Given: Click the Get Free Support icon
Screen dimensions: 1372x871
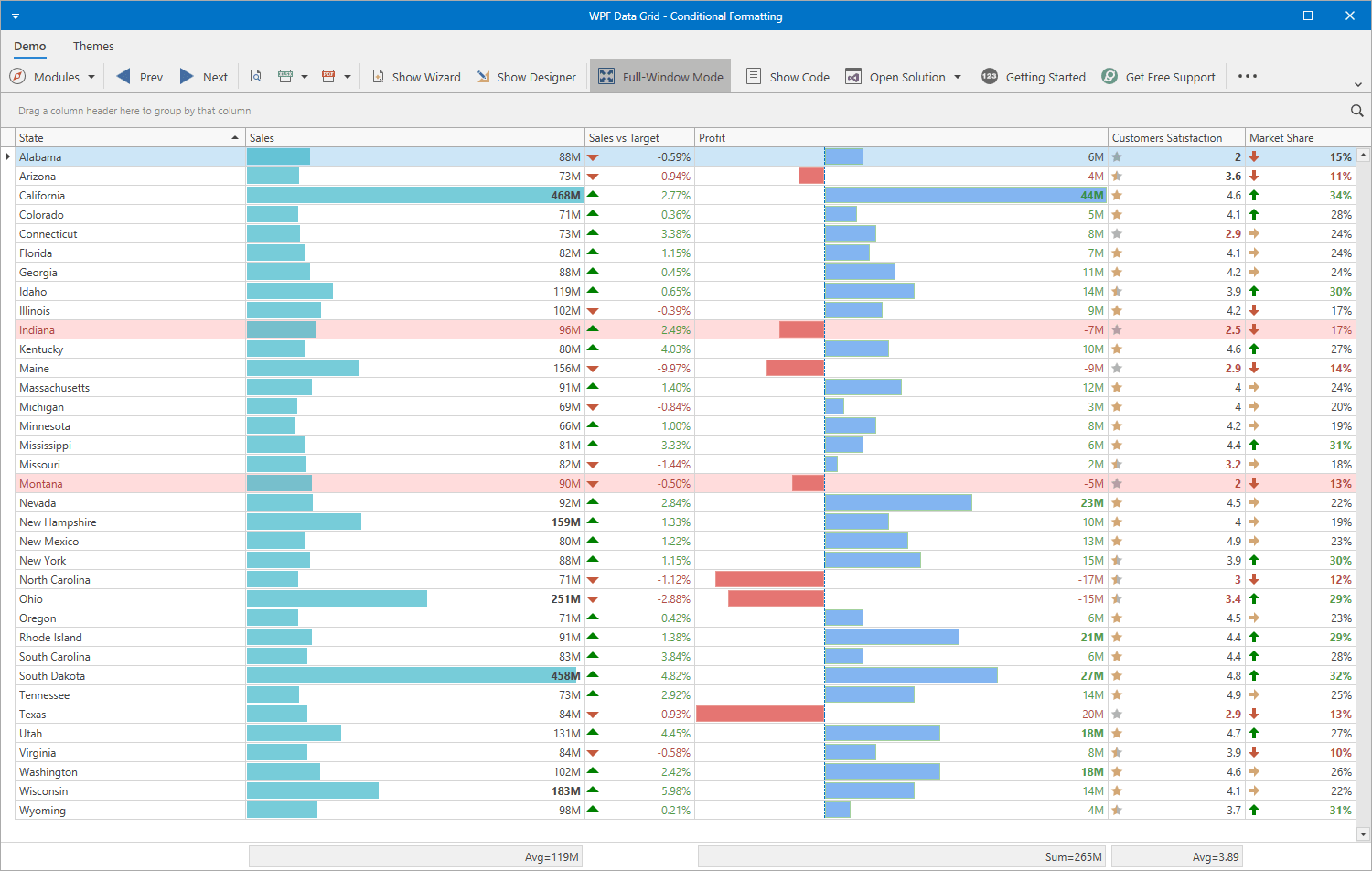Looking at the screenshot, I should pos(1109,77).
